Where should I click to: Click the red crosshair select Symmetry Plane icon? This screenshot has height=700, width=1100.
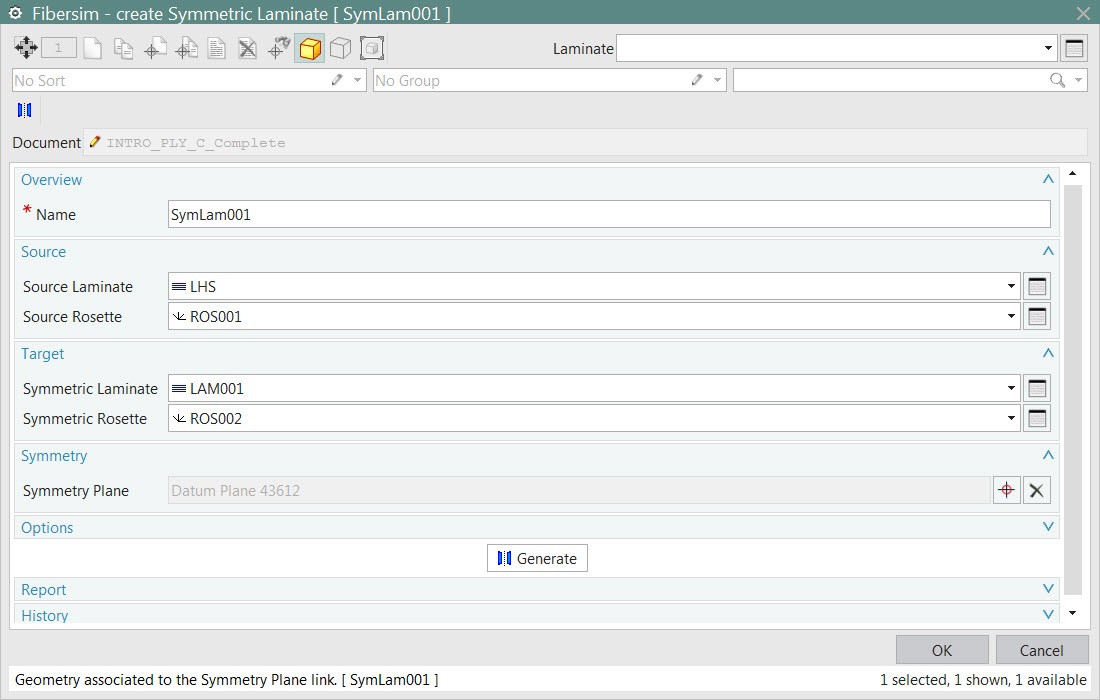point(1007,490)
